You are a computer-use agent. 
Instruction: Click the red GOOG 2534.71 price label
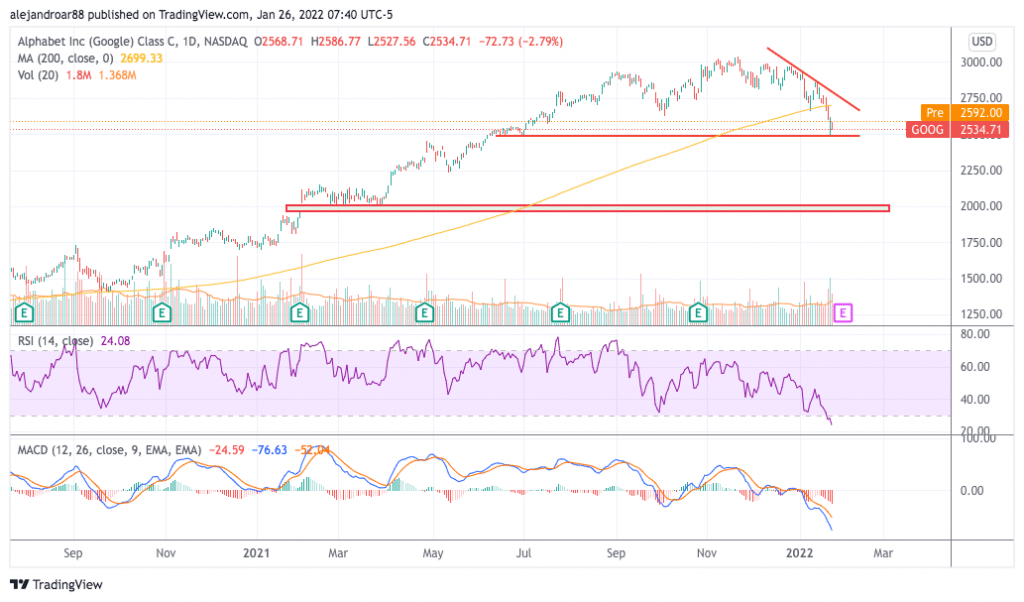click(x=957, y=129)
